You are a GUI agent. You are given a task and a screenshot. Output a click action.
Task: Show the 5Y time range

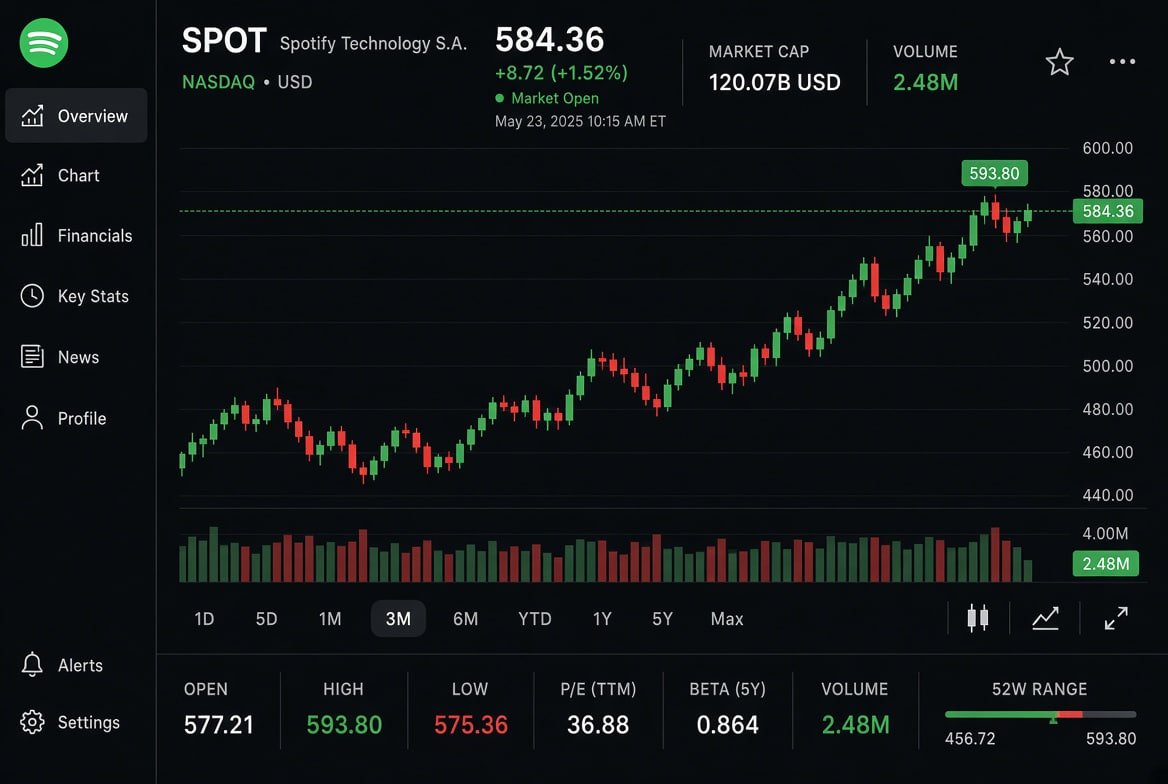pos(662,619)
